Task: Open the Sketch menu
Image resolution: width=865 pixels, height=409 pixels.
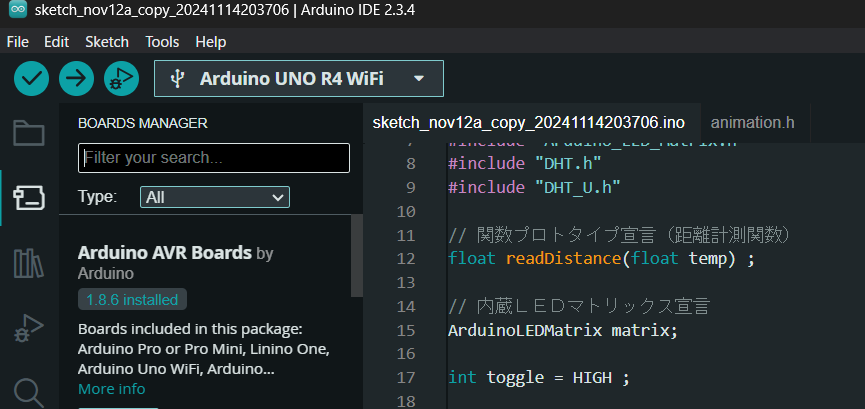Action: pyautogui.click(x=107, y=42)
